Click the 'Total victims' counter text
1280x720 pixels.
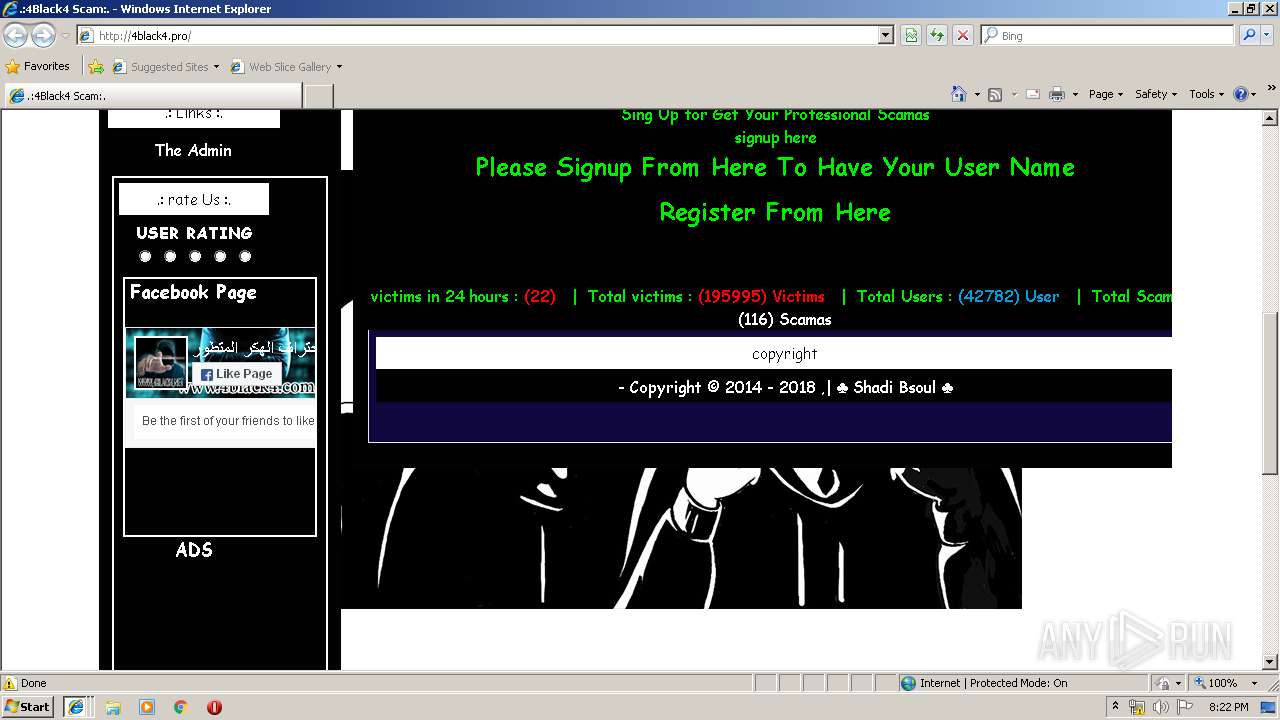click(706, 296)
